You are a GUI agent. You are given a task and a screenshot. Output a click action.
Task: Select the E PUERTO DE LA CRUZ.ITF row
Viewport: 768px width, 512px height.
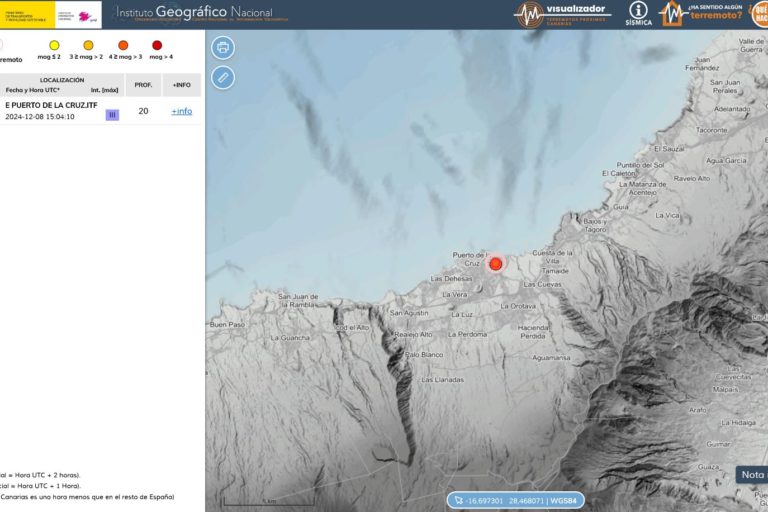pyautogui.click(x=100, y=111)
